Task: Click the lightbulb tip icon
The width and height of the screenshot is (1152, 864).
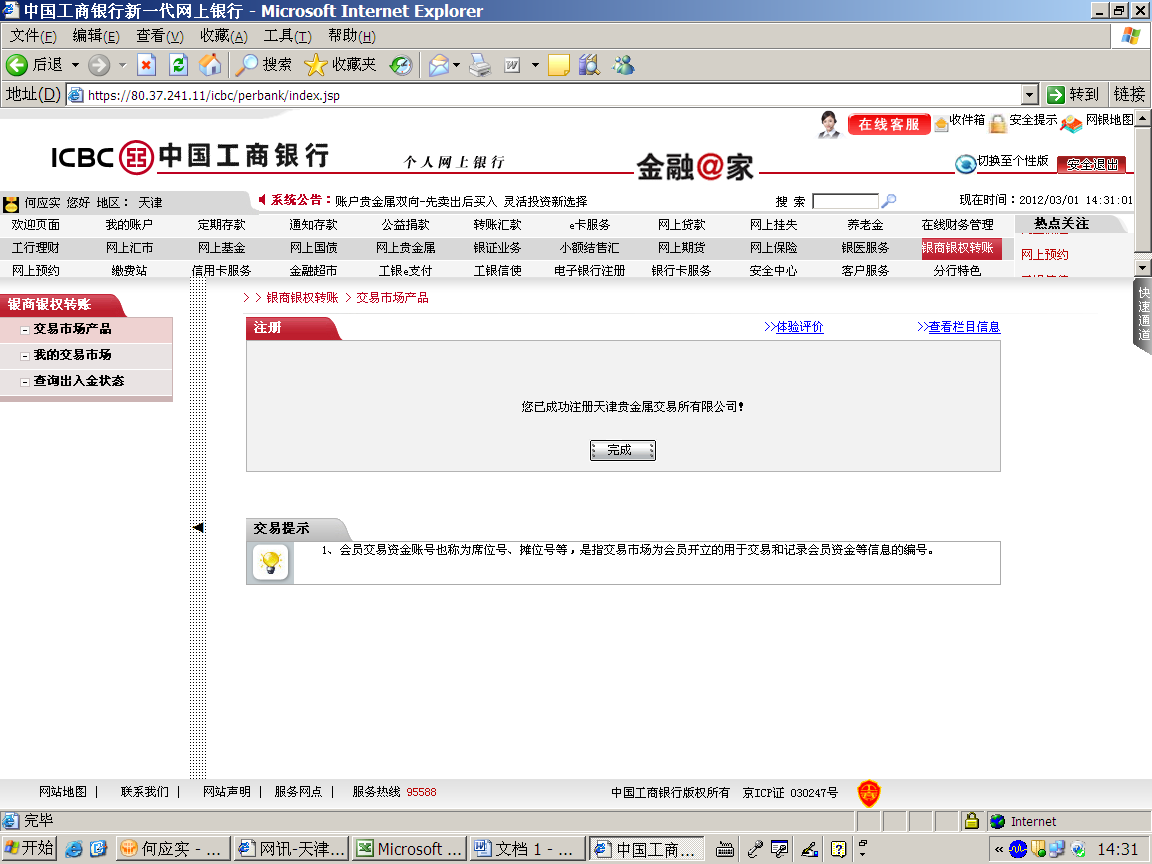Action: (x=270, y=563)
